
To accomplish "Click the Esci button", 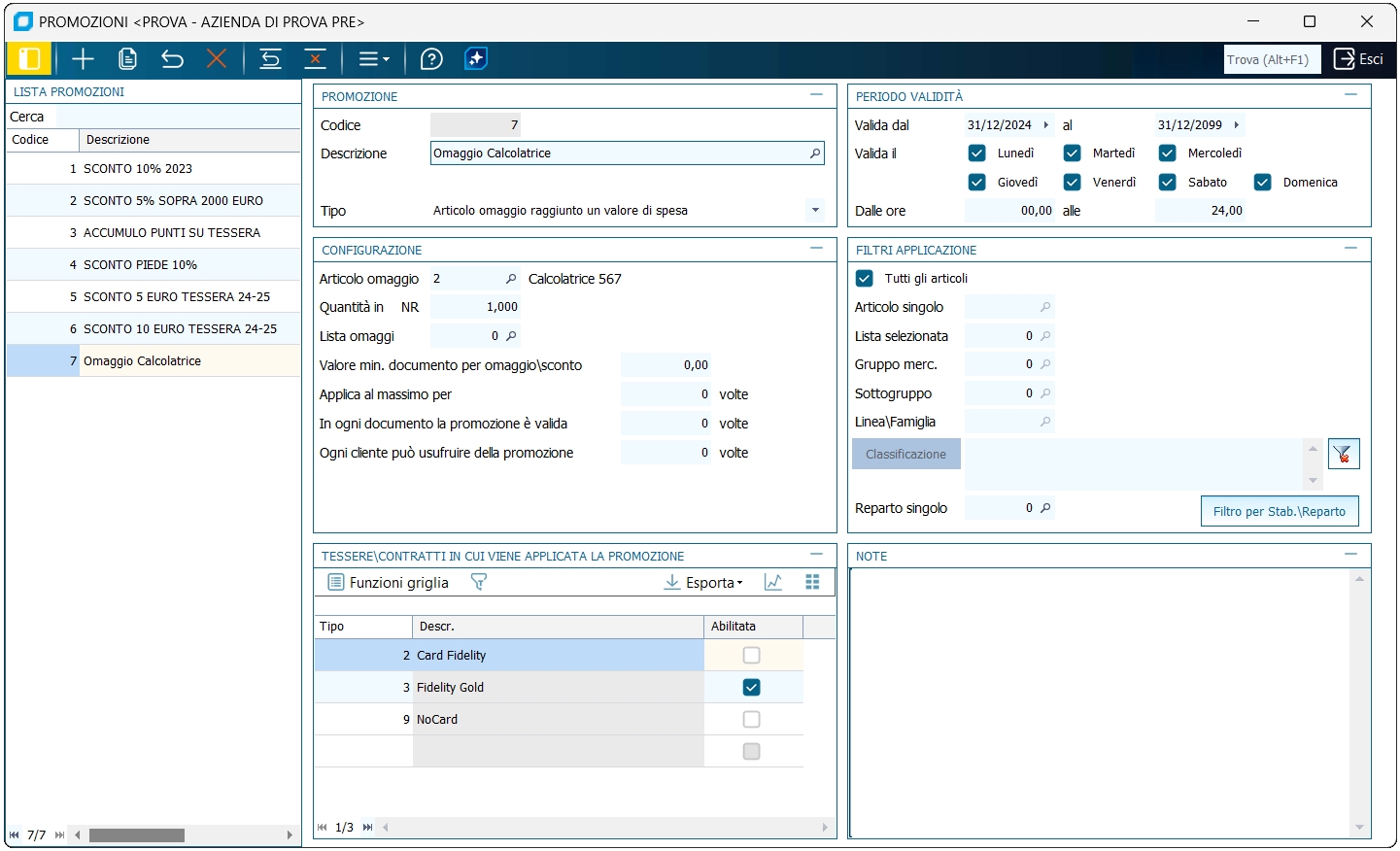I will 1358,59.
